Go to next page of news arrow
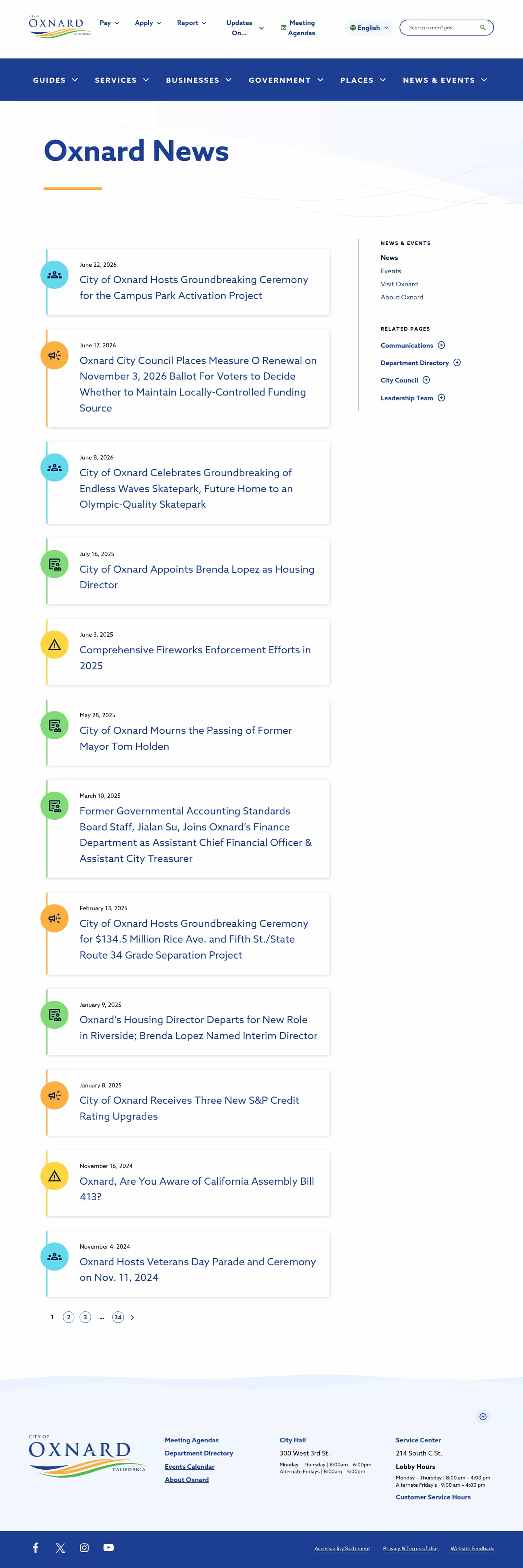This screenshot has height=1568, width=523. click(132, 1318)
